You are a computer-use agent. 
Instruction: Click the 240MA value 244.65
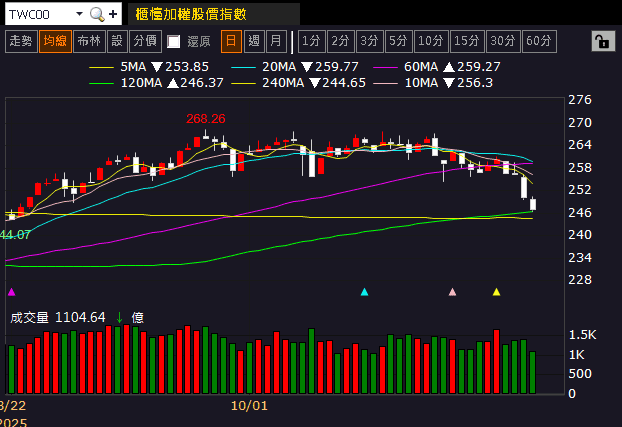tap(344, 83)
